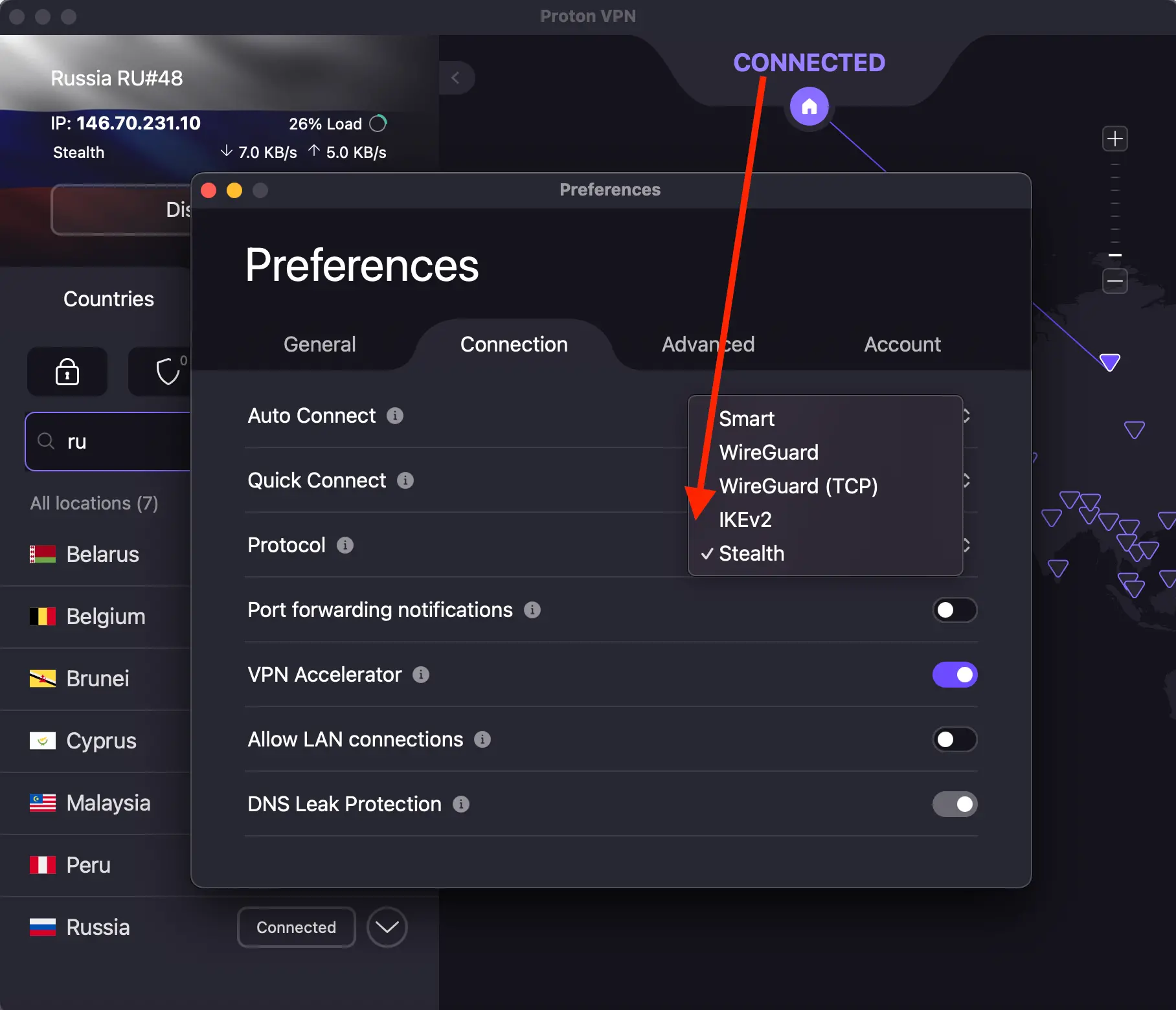
Task: Click the info icon beside Auto Connect
Action: [x=396, y=416]
